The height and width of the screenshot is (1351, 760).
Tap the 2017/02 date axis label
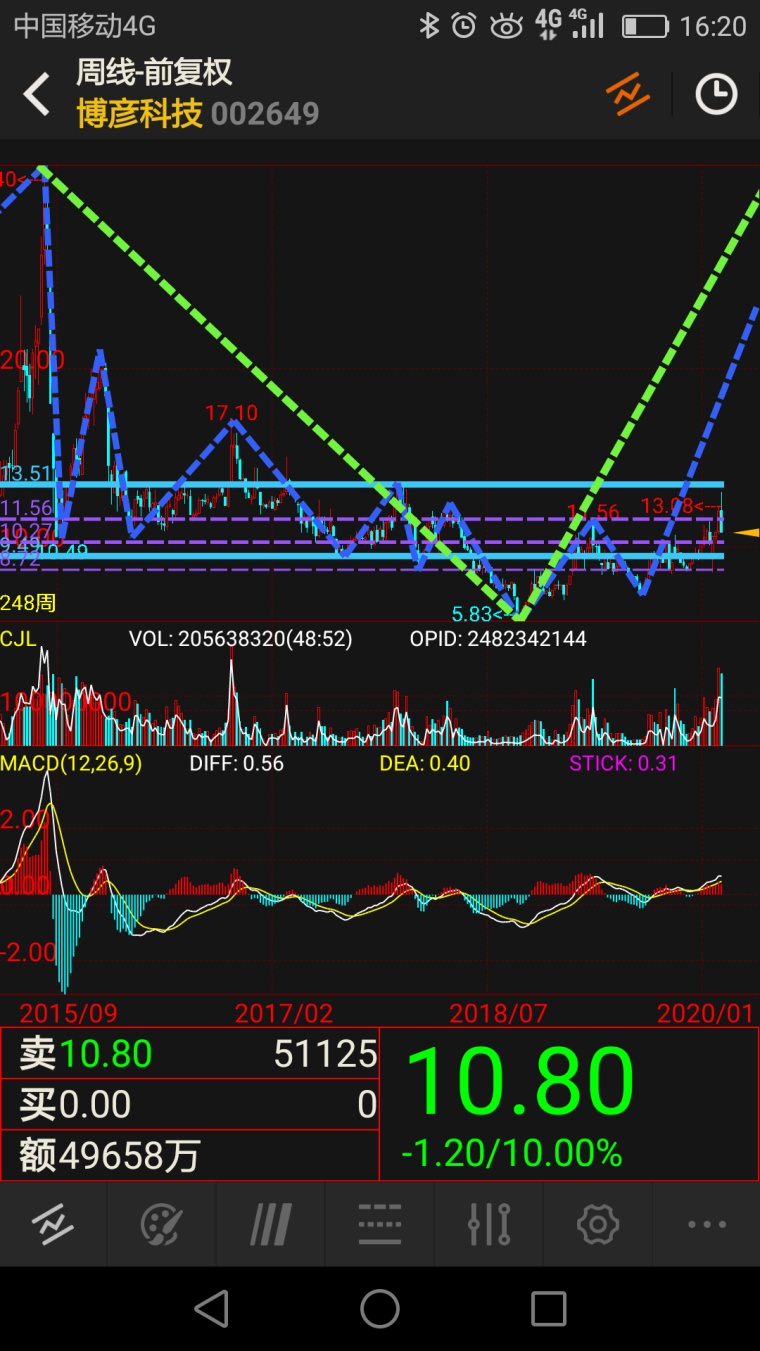tap(284, 1012)
